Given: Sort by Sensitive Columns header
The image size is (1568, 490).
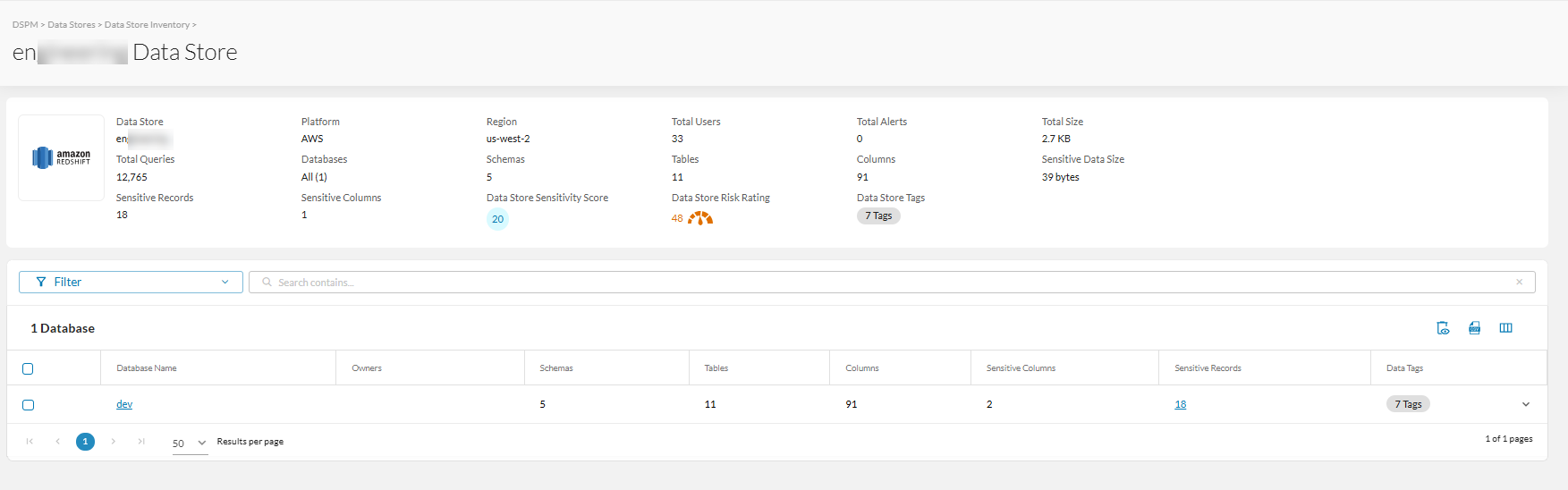Looking at the screenshot, I should pyautogui.click(x=1021, y=368).
